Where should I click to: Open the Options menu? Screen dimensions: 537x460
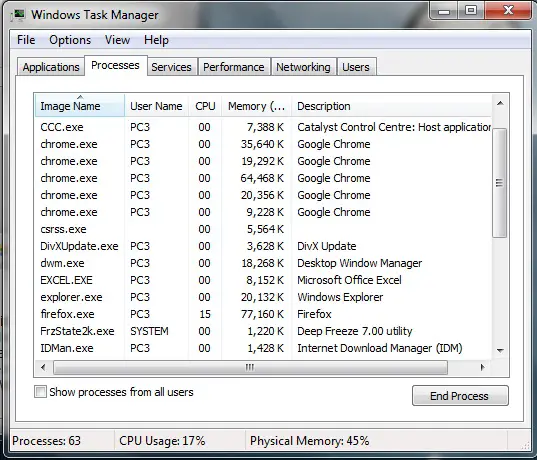pos(70,40)
